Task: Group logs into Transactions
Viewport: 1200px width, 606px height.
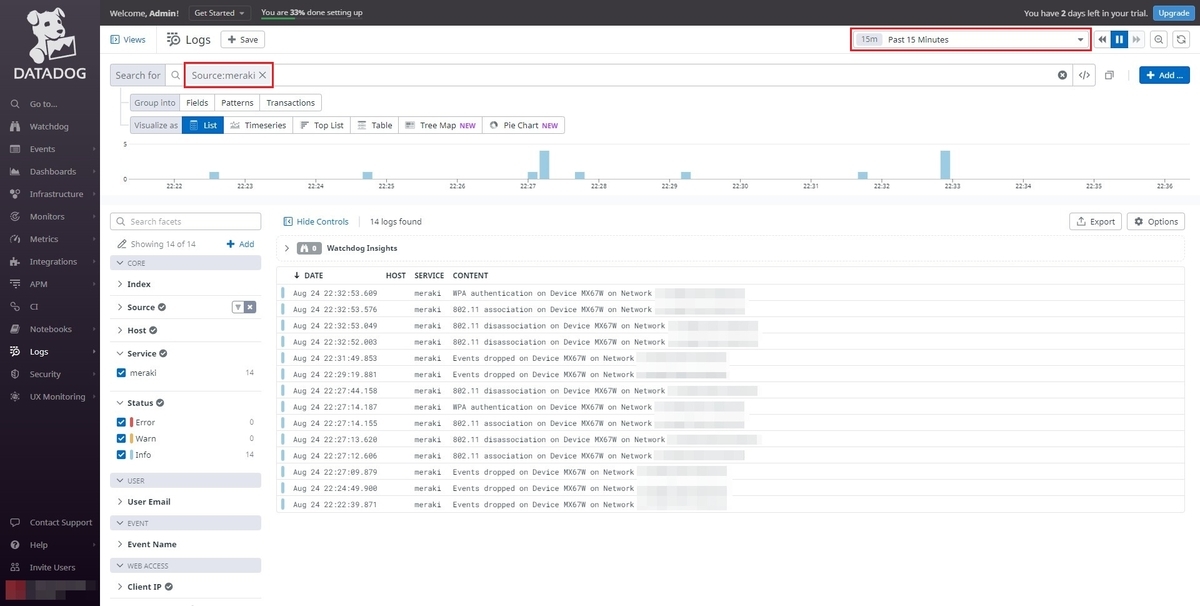Action: (291, 103)
